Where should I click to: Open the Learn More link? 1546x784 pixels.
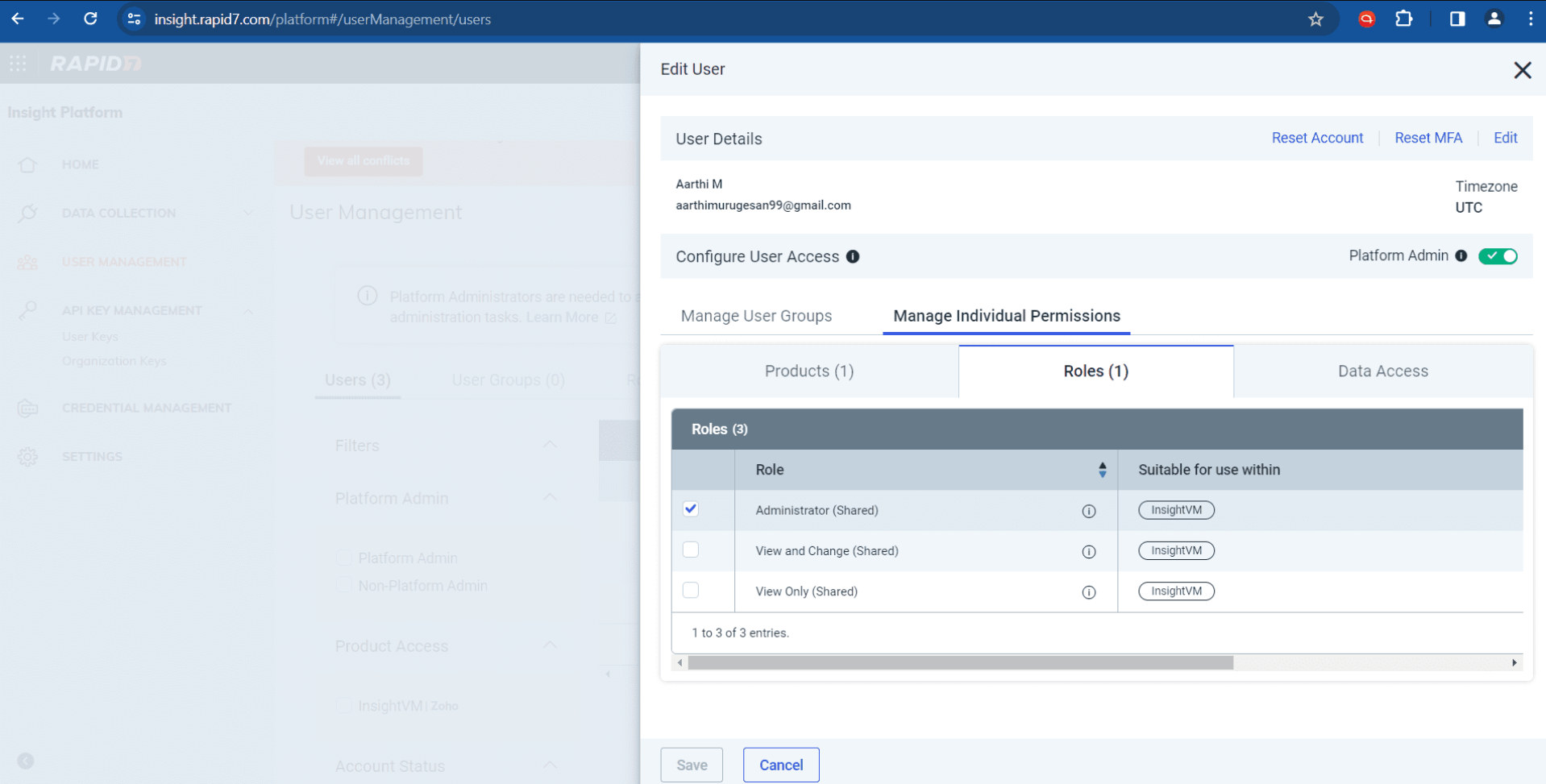(571, 317)
